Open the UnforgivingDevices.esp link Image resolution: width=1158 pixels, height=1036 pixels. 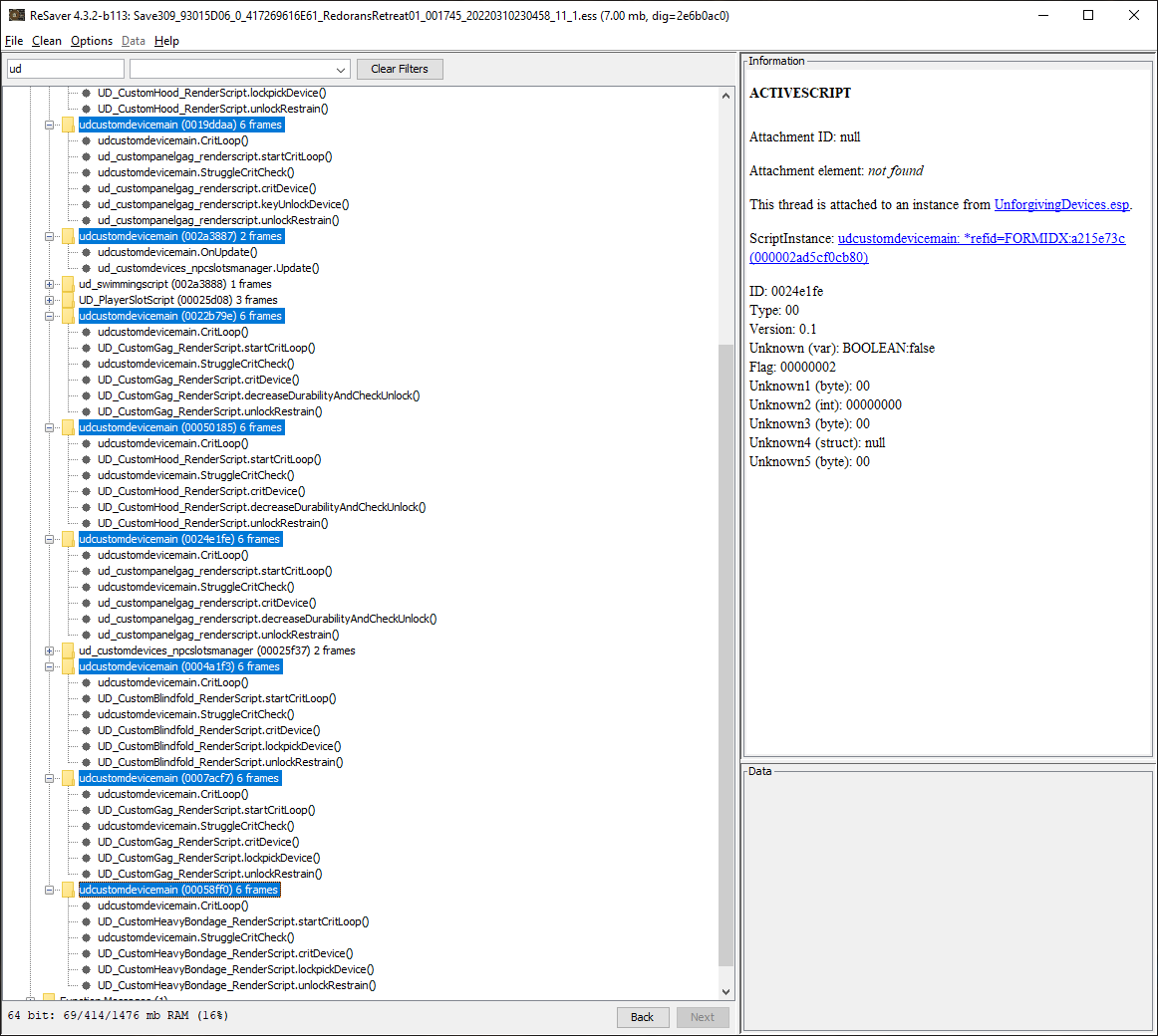point(1061,204)
